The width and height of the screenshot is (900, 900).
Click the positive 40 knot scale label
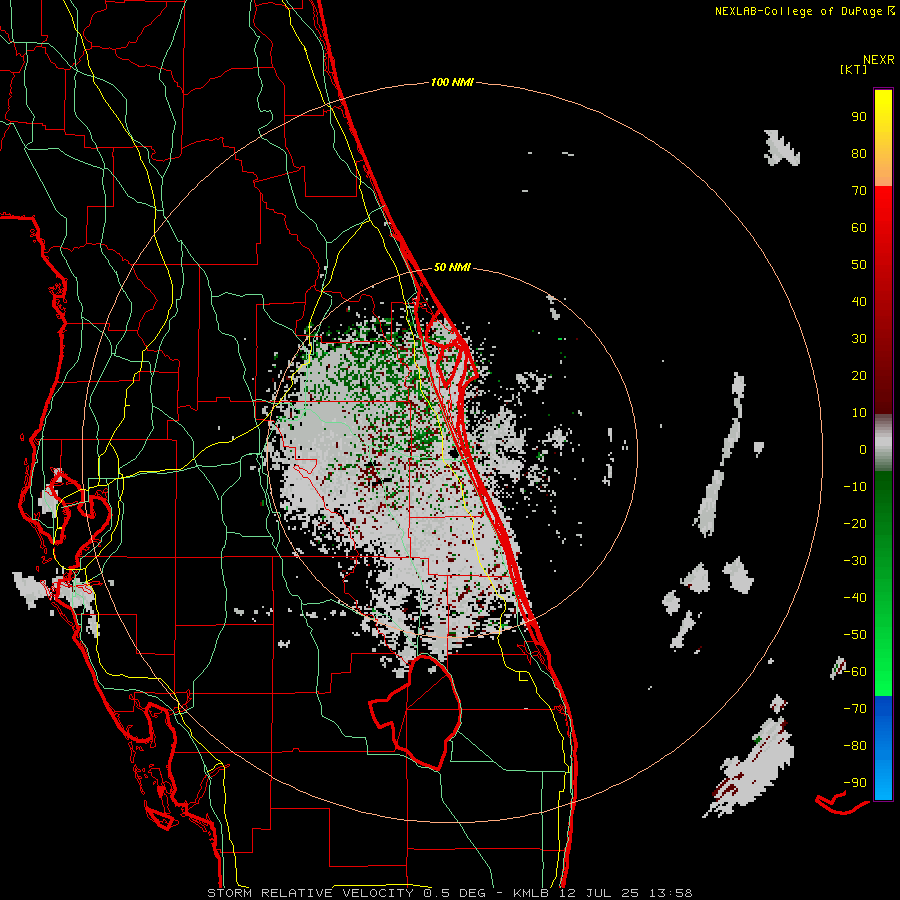coord(859,302)
